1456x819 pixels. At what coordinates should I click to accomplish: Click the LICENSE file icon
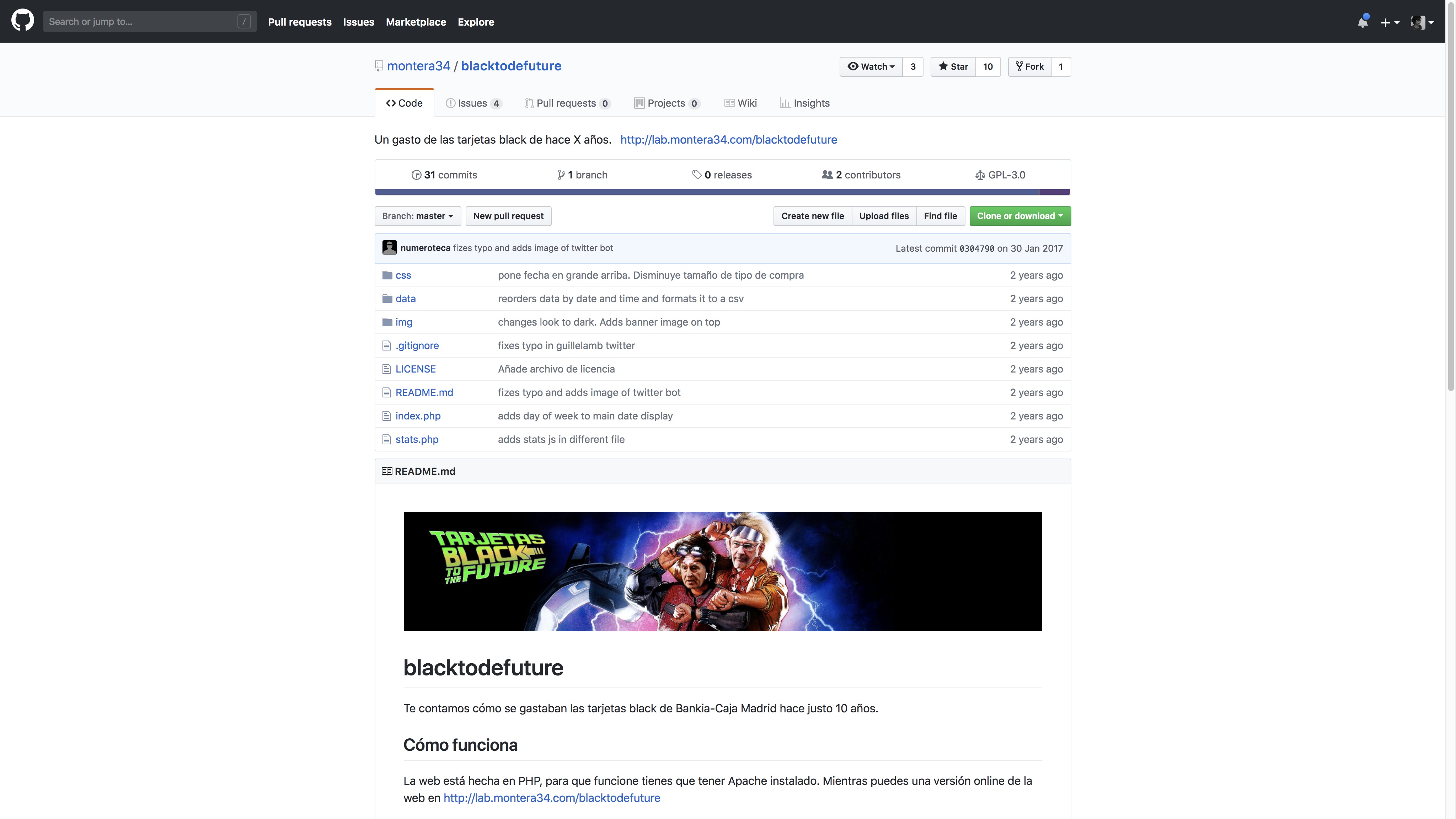click(387, 369)
